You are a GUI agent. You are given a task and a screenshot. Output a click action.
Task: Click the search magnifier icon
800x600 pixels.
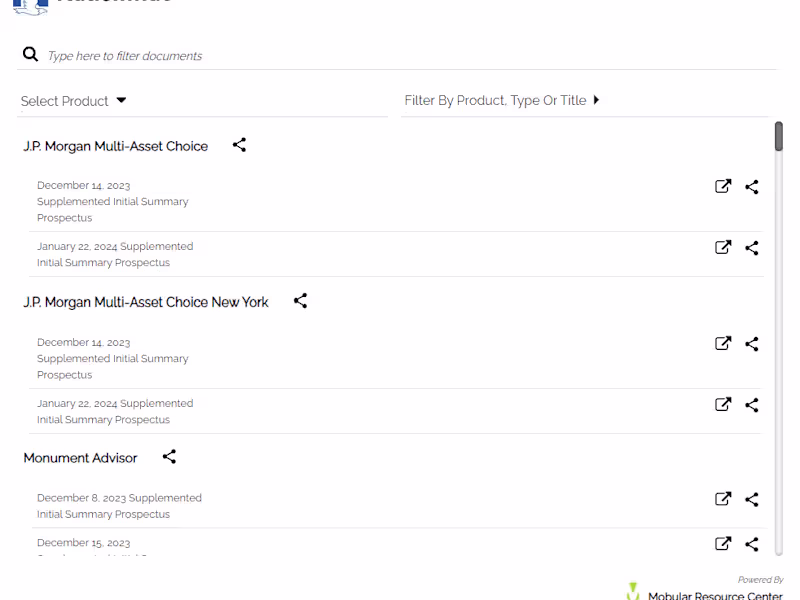click(x=31, y=55)
